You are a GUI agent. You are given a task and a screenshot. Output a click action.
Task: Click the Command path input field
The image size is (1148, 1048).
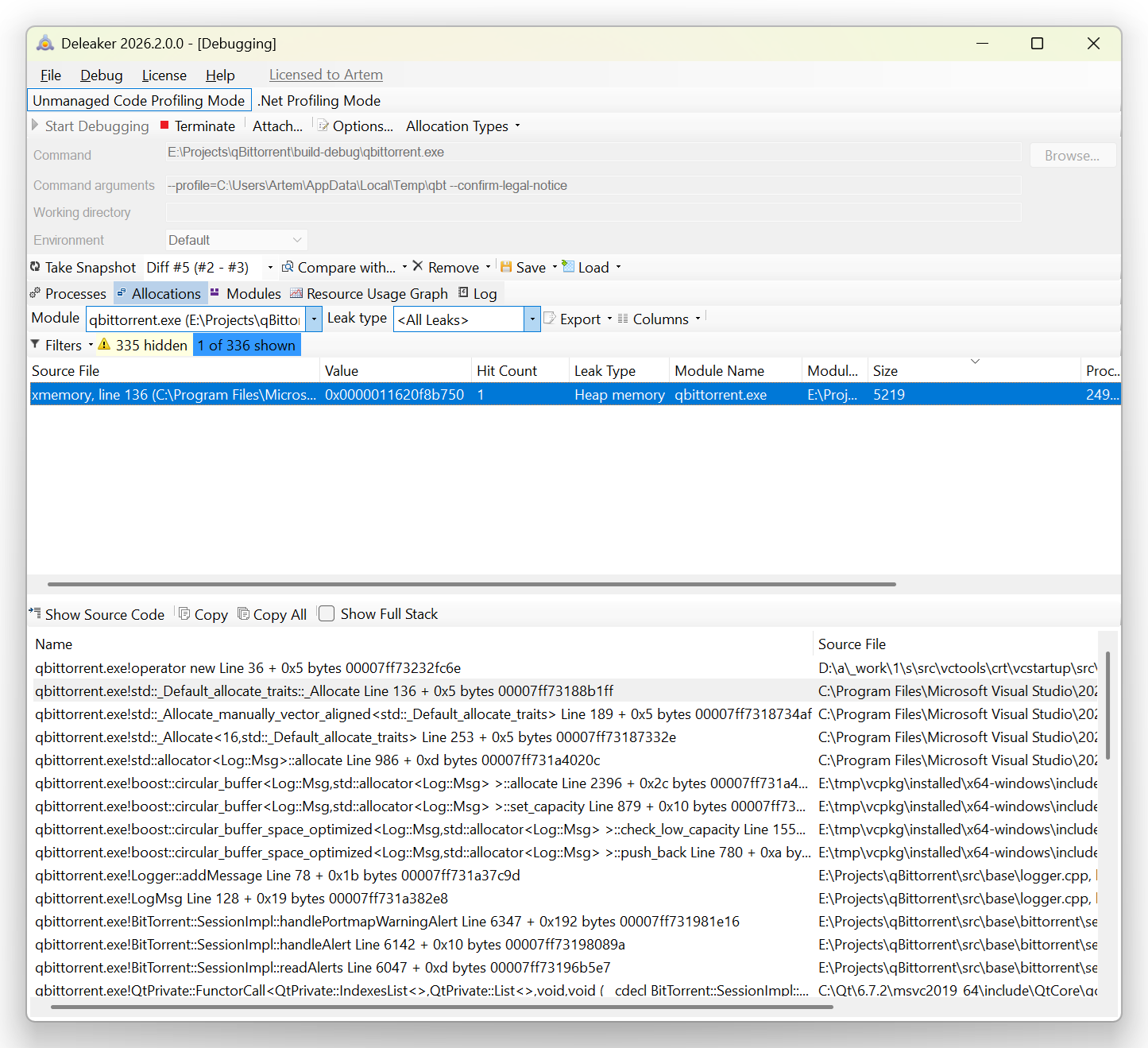coord(593,152)
